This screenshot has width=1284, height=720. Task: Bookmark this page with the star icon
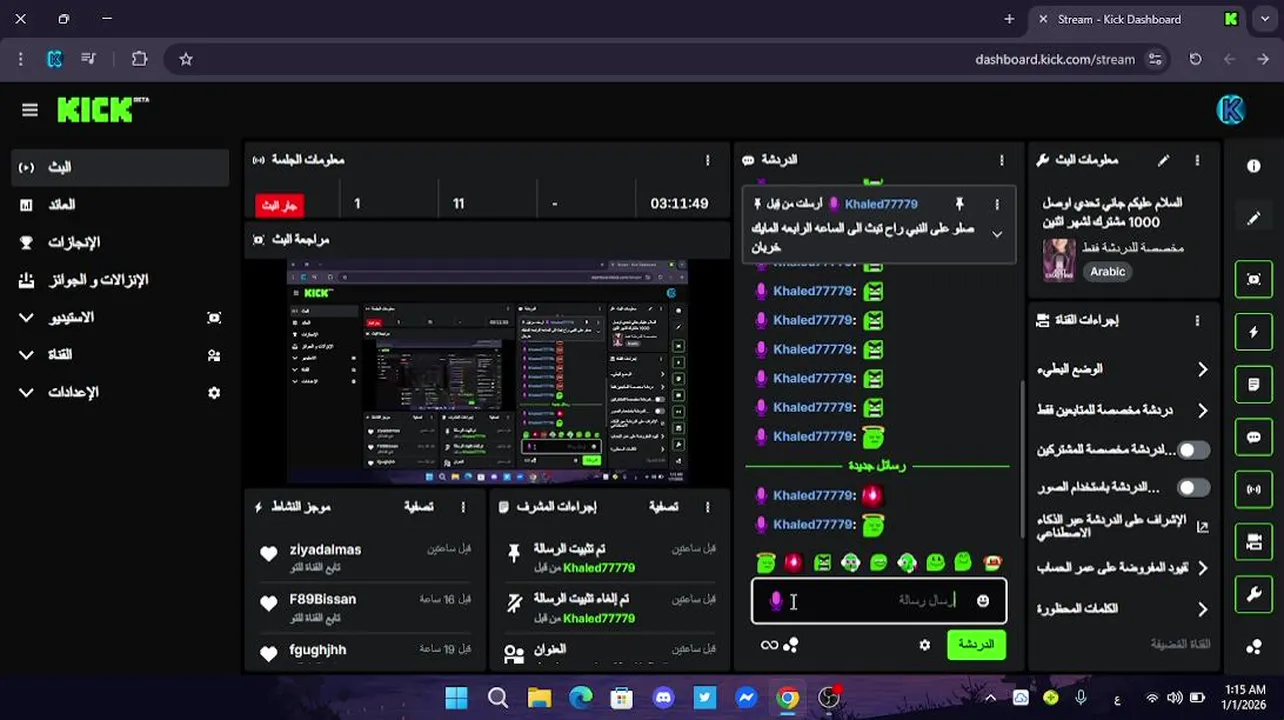pos(186,59)
